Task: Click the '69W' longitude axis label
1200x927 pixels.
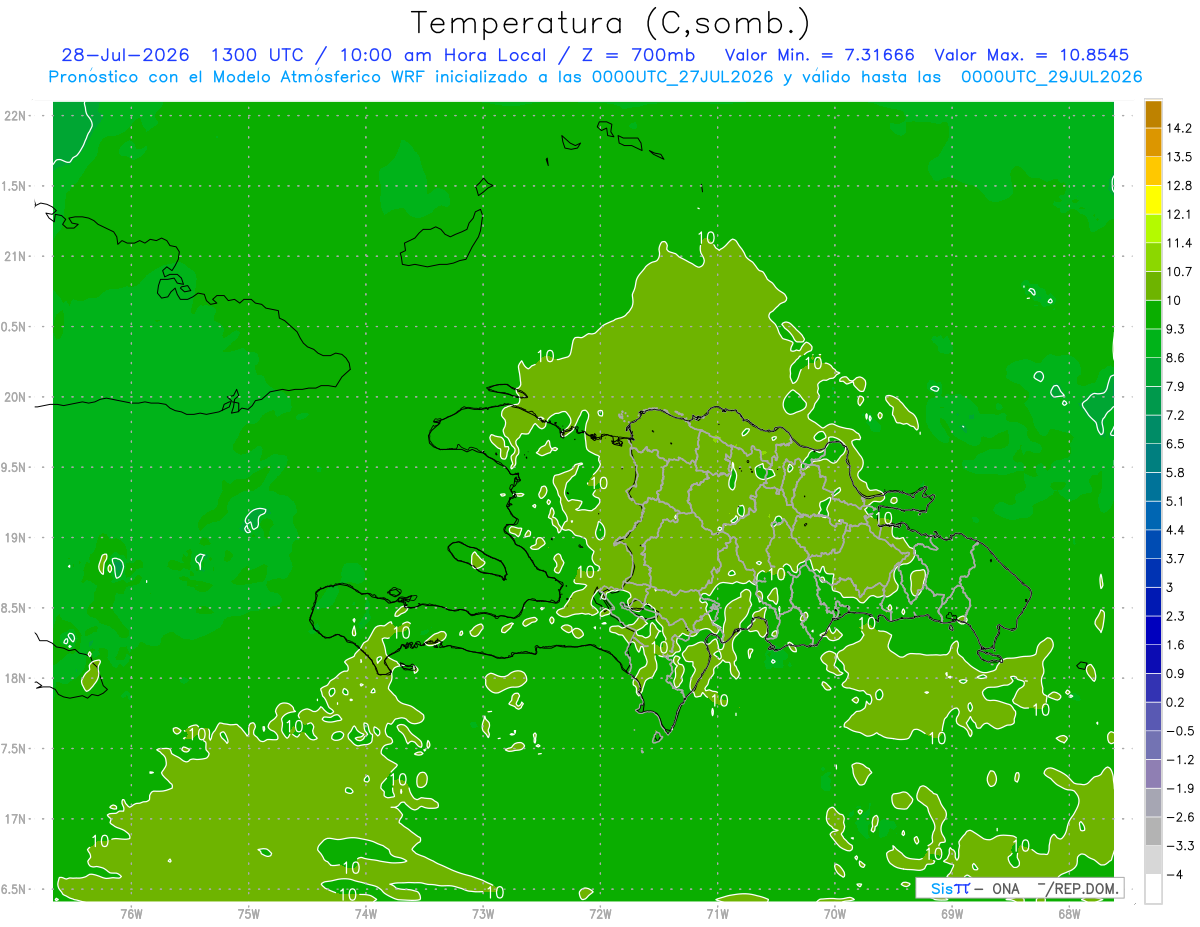Action: (x=951, y=914)
